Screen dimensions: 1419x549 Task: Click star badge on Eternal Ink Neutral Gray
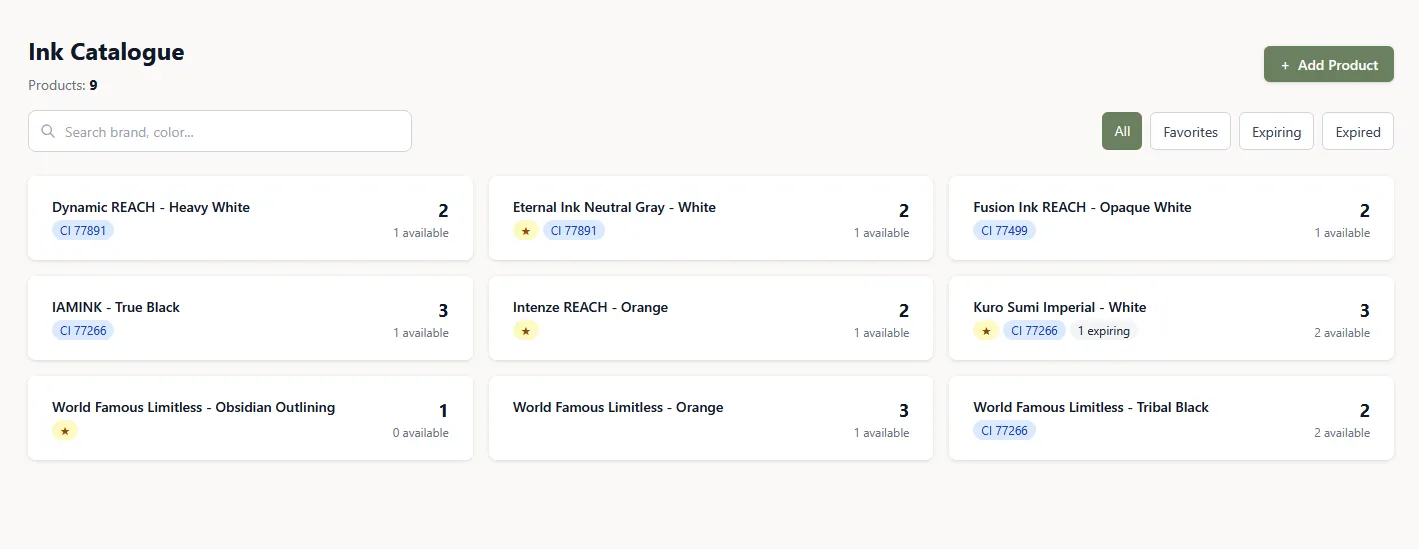pyautogui.click(x=526, y=231)
